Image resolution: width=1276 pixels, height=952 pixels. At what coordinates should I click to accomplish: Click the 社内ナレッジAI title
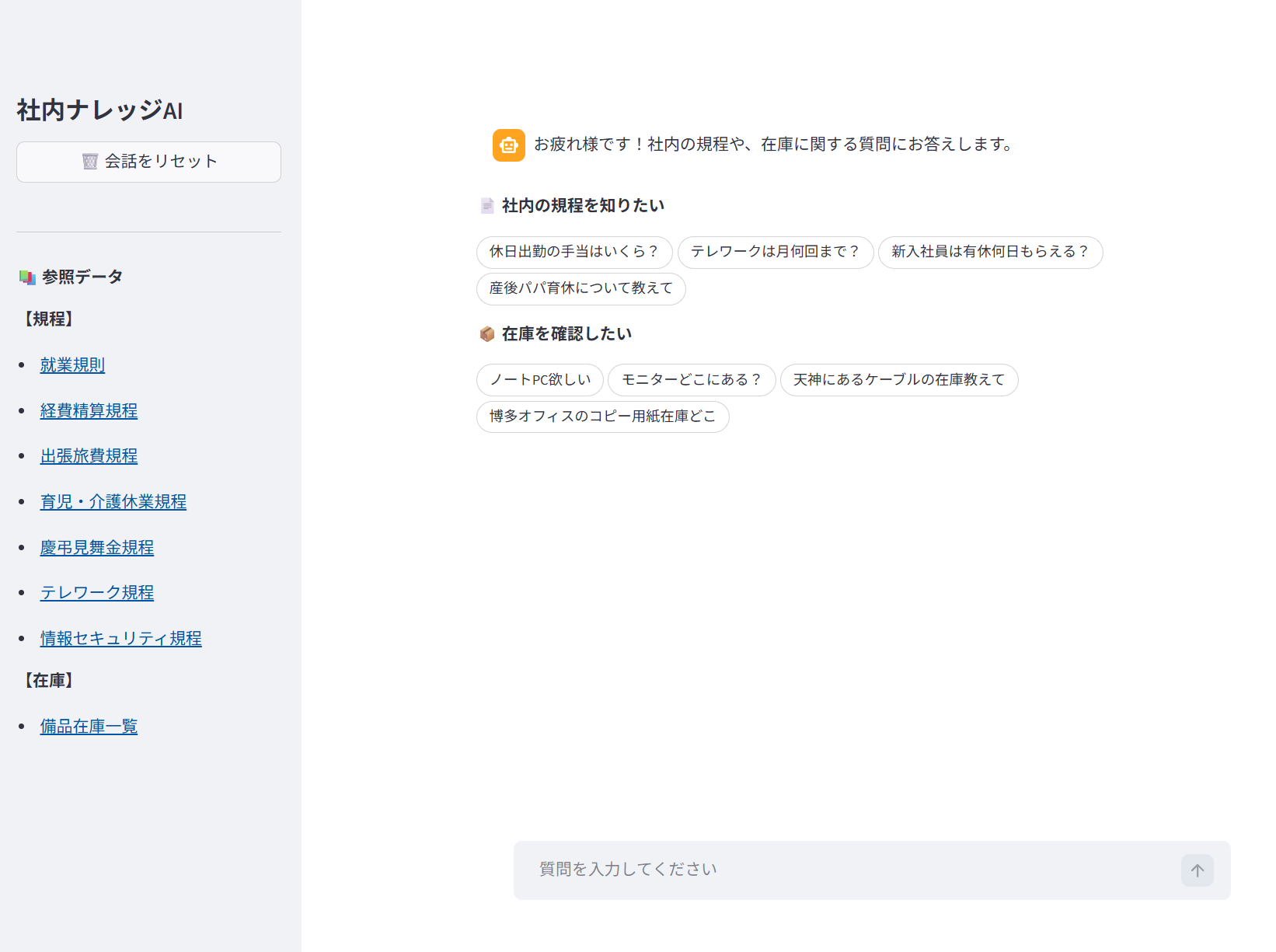pos(100,110)
